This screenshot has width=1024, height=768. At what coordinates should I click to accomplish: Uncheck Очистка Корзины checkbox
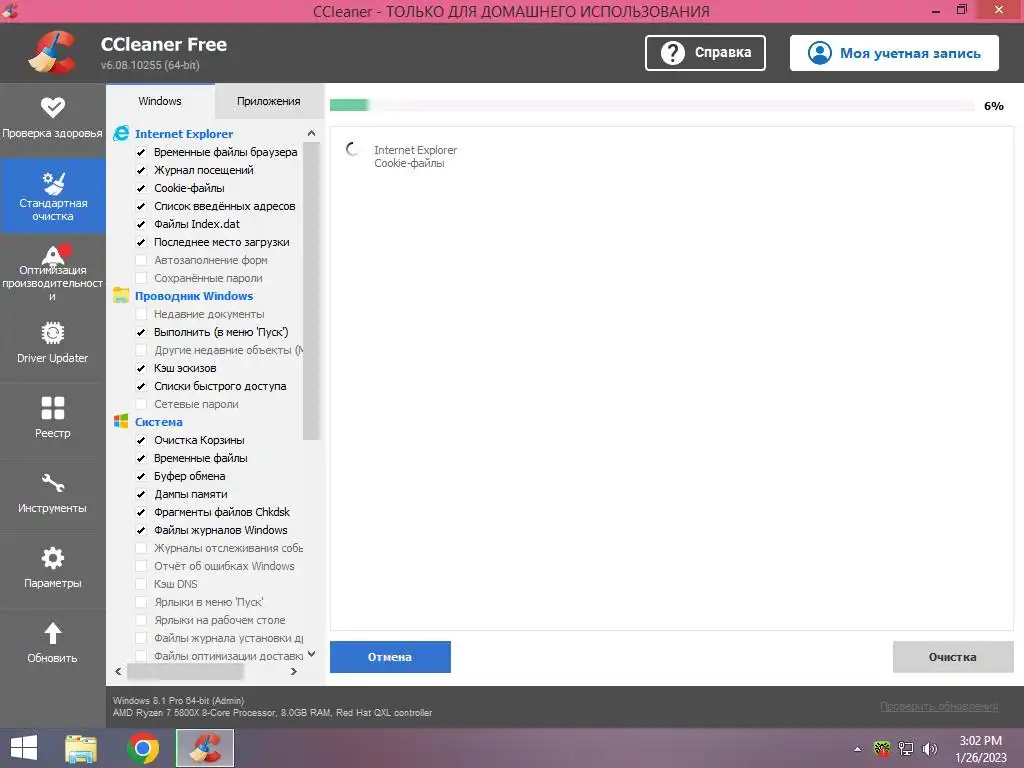point(141,440)
